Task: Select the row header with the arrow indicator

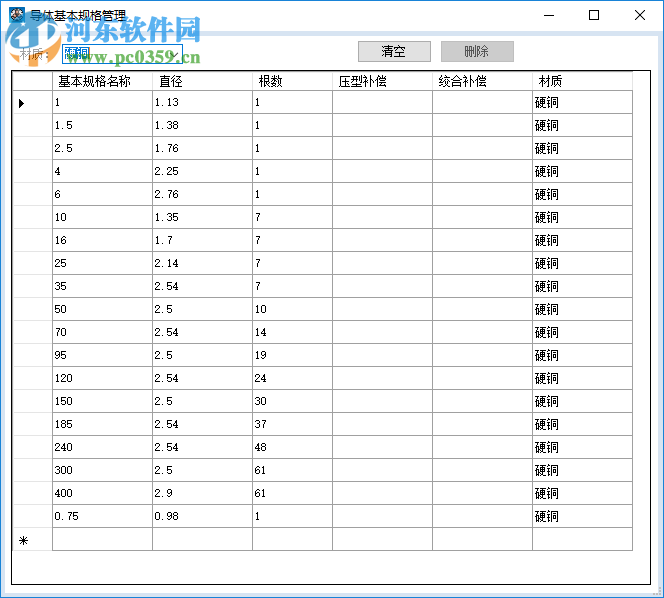Action: point(32,102)
